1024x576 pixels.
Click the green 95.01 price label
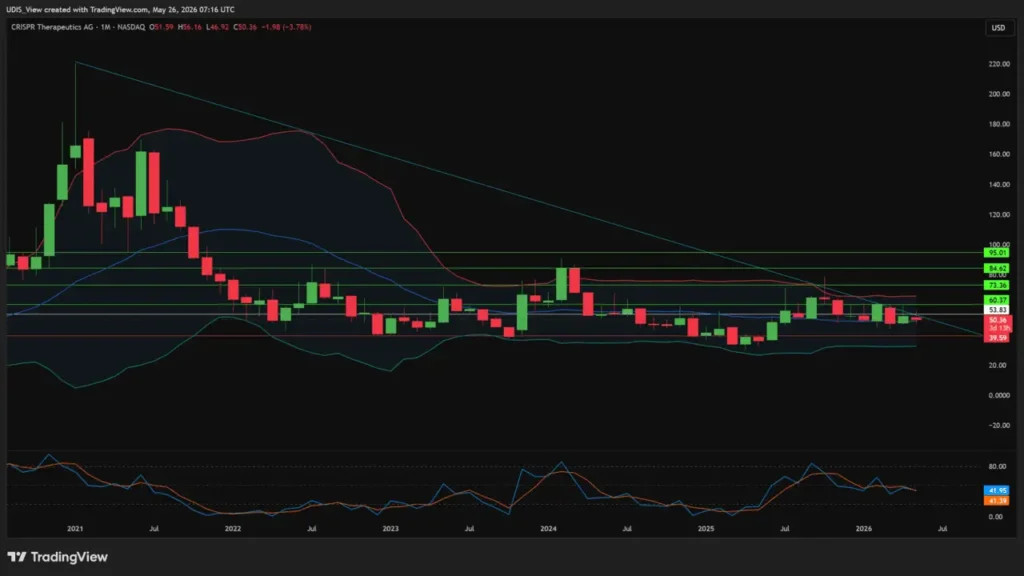pyautogui.click(x=997, y=253)
